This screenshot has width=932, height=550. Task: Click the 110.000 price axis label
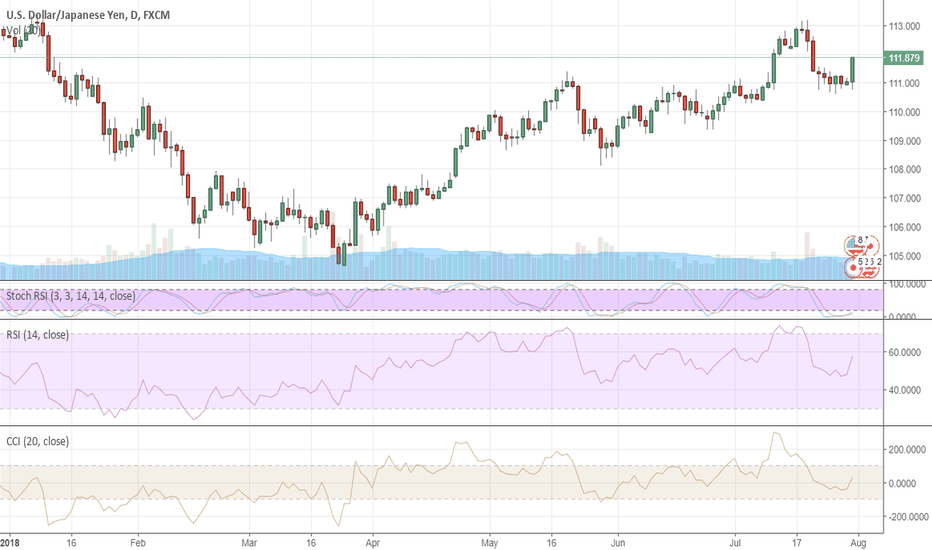coord(904,112)
